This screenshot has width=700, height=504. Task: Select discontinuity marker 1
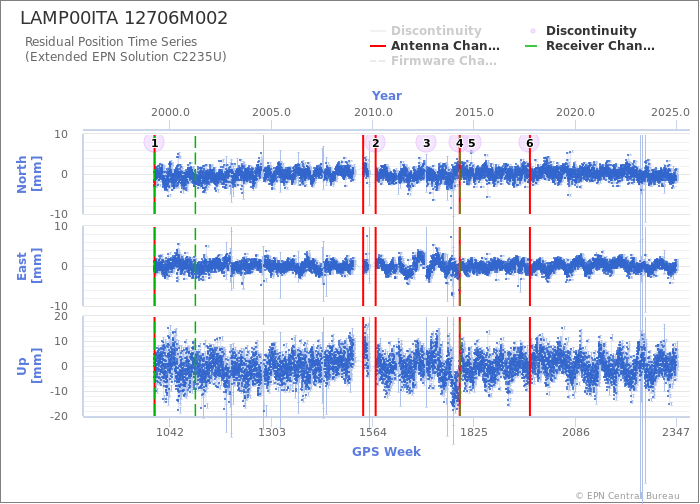[x=154, y=143]
